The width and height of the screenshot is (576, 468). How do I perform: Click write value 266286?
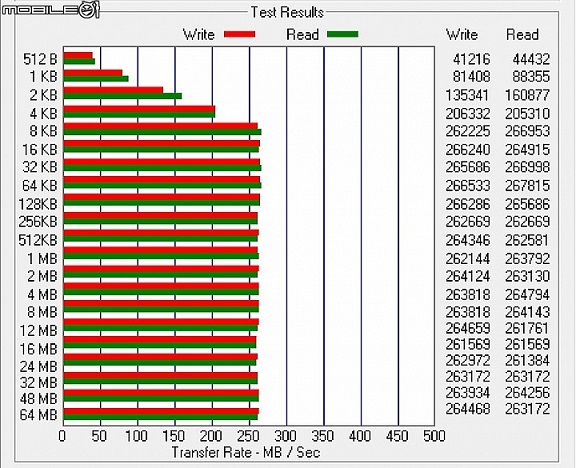point(468,204)
